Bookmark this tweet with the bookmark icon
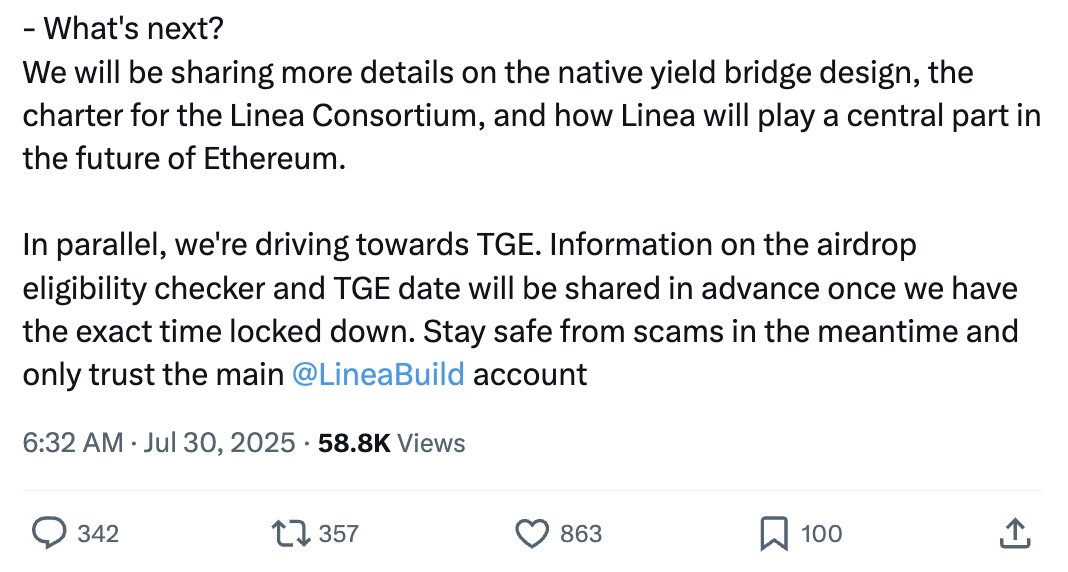 point(774,533)
